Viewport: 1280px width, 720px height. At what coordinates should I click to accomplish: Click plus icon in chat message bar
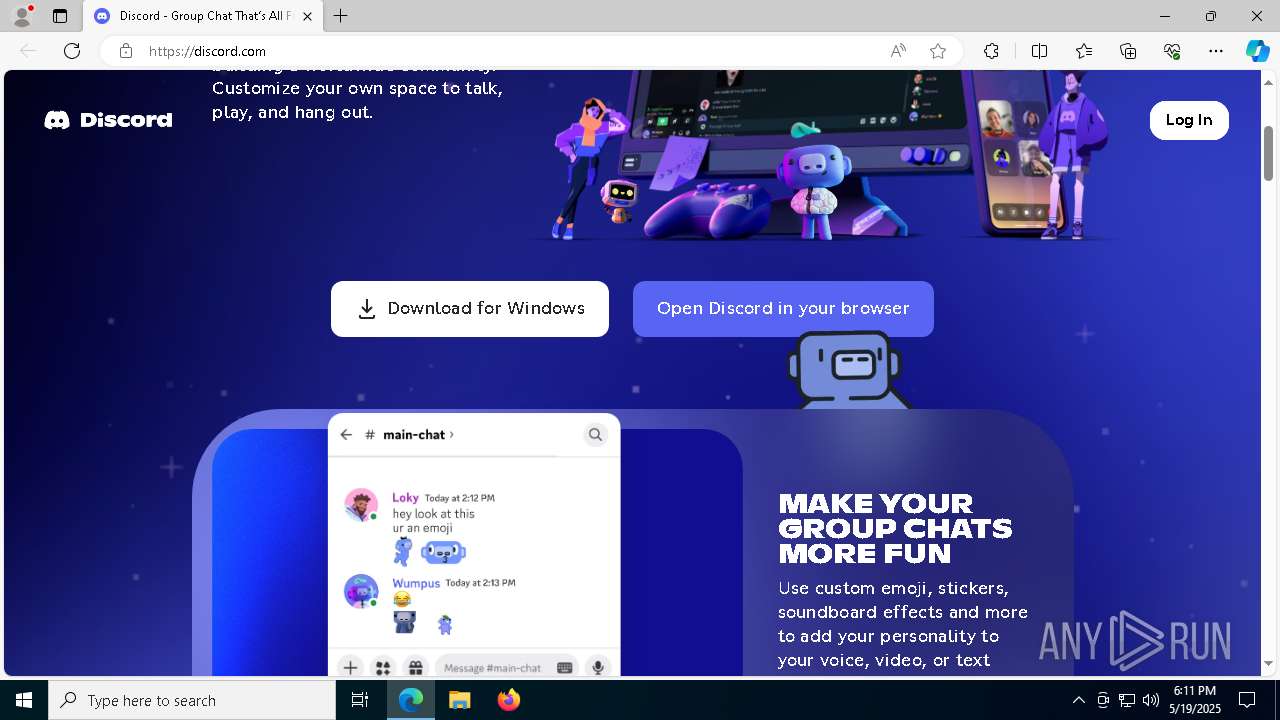coord(350,667)
